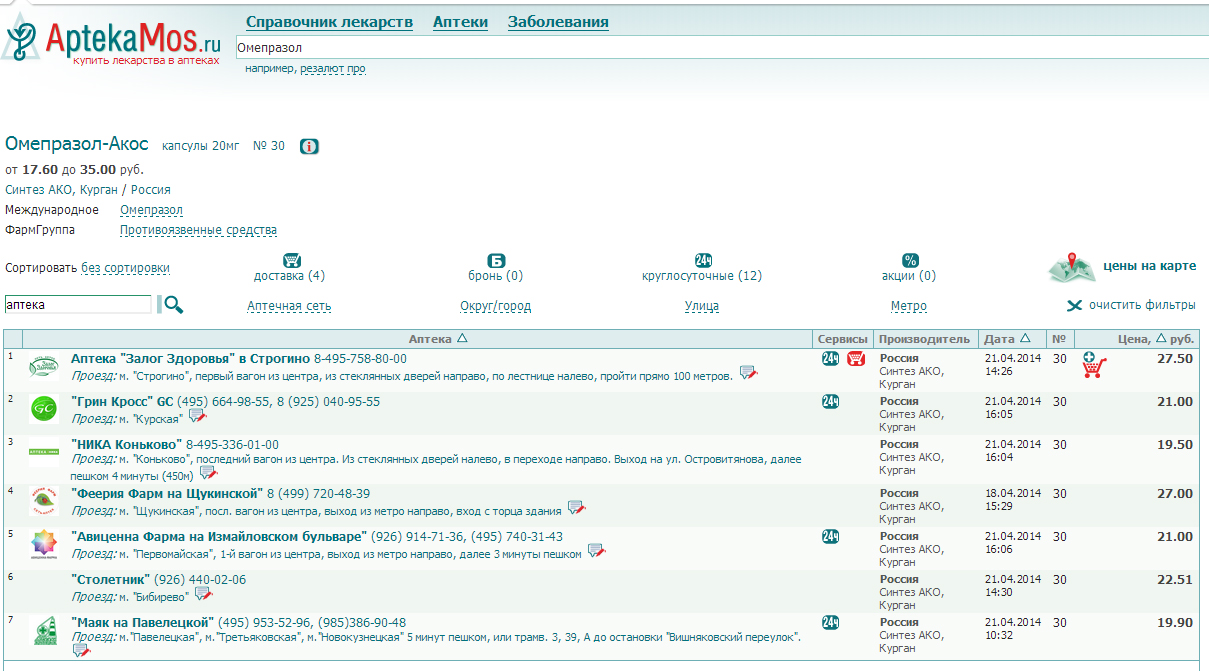Viewport: 1209px width, 671px height.
Task: Open Феерия Фарм на Щукинской pharmacy
Action: tap(167, 493)
